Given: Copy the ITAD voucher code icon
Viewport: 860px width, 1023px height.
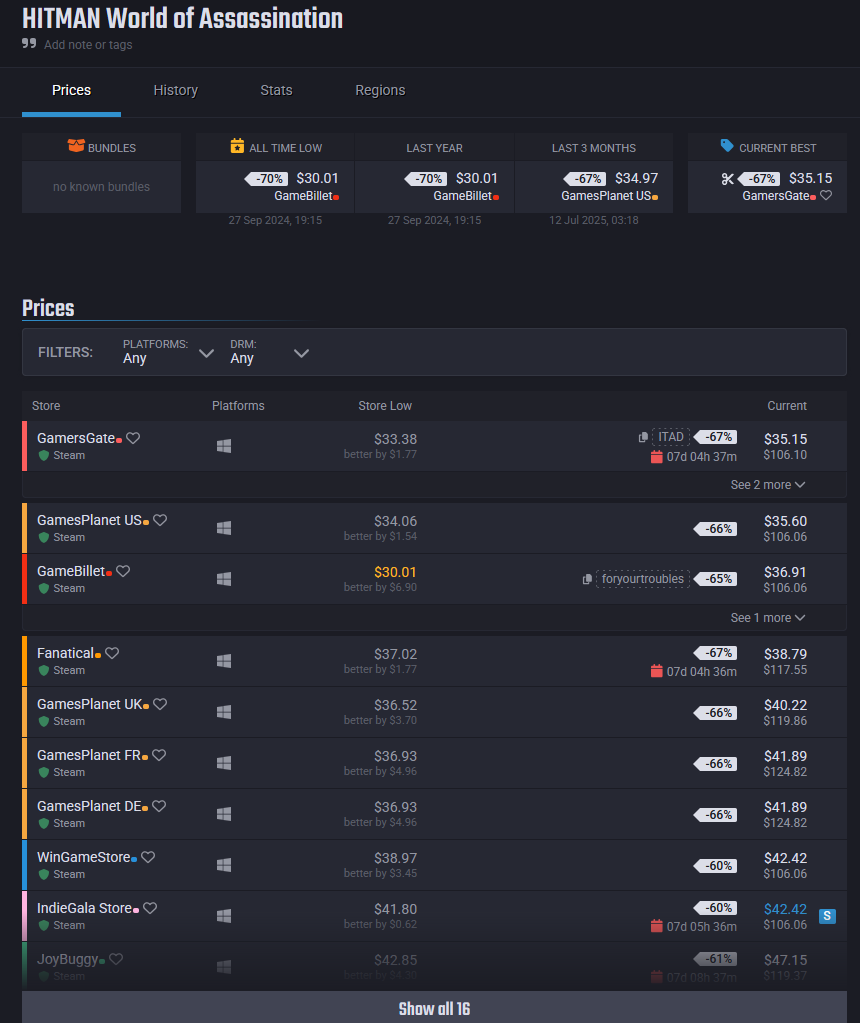Looking at the screenshot, I should 643,437.
